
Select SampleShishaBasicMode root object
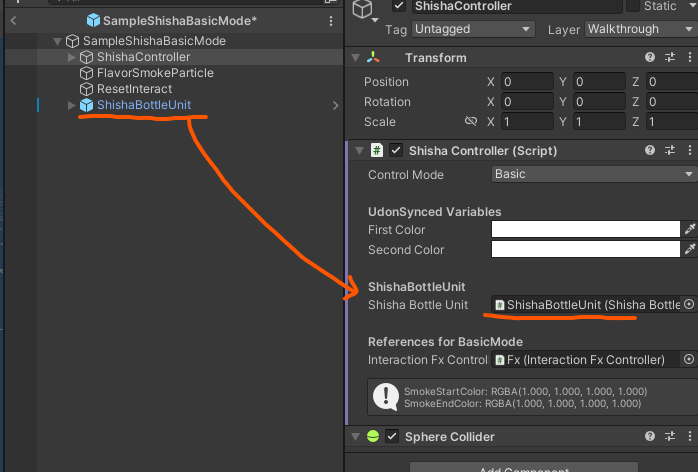coord(154,41)
